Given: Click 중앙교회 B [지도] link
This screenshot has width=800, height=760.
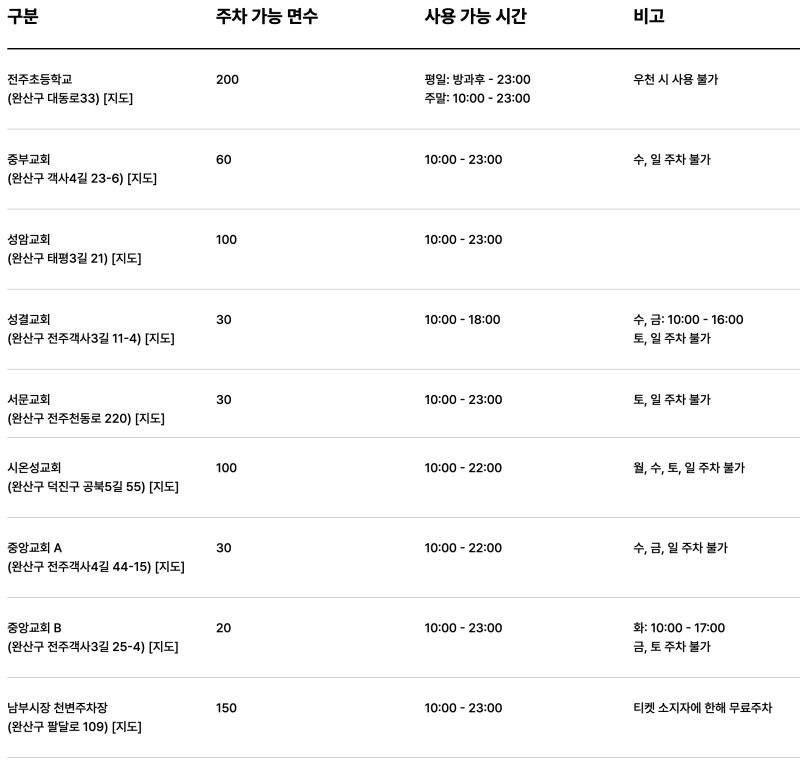Looking at the screenshot, I should tap(163, 647).
